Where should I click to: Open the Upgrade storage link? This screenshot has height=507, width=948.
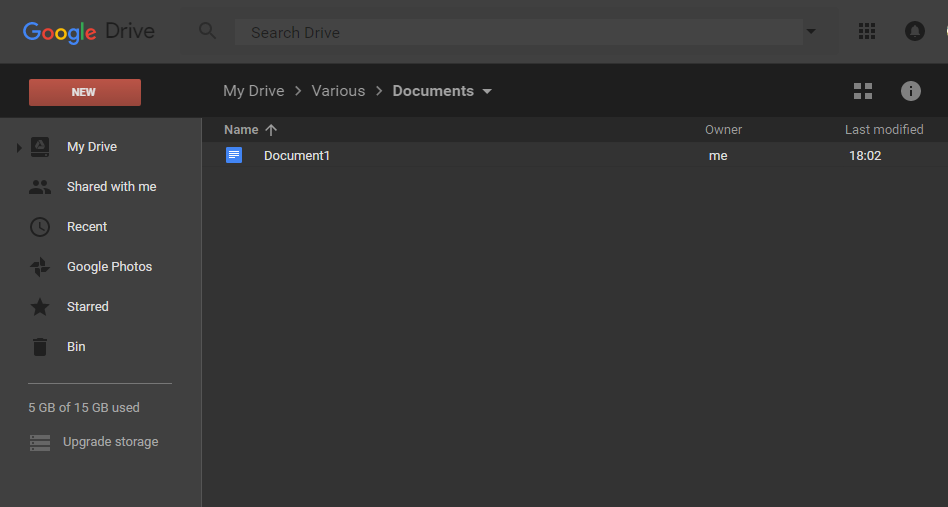[111, 442]
